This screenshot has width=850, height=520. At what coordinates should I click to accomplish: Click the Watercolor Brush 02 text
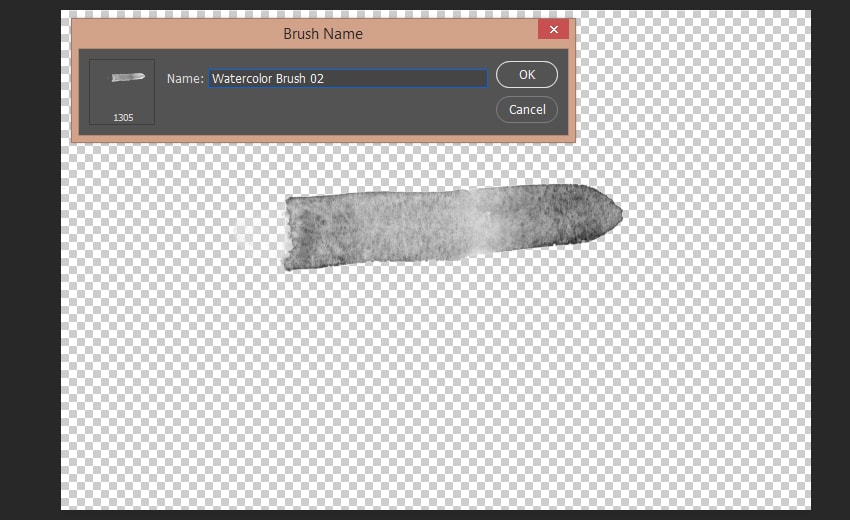point(268,78)
